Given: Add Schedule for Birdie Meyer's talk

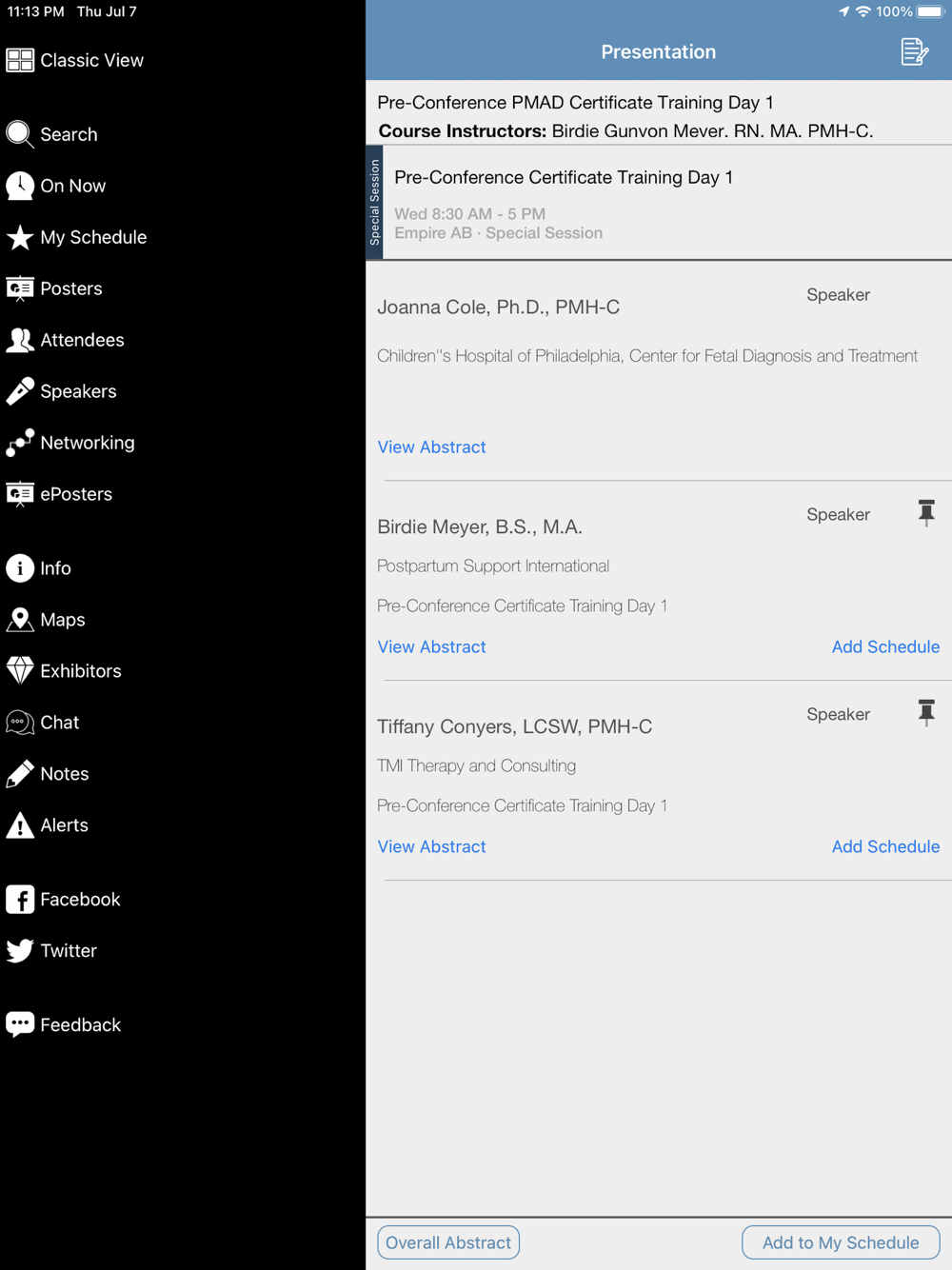Looking at the screenshot, I should tap(885, 646).
